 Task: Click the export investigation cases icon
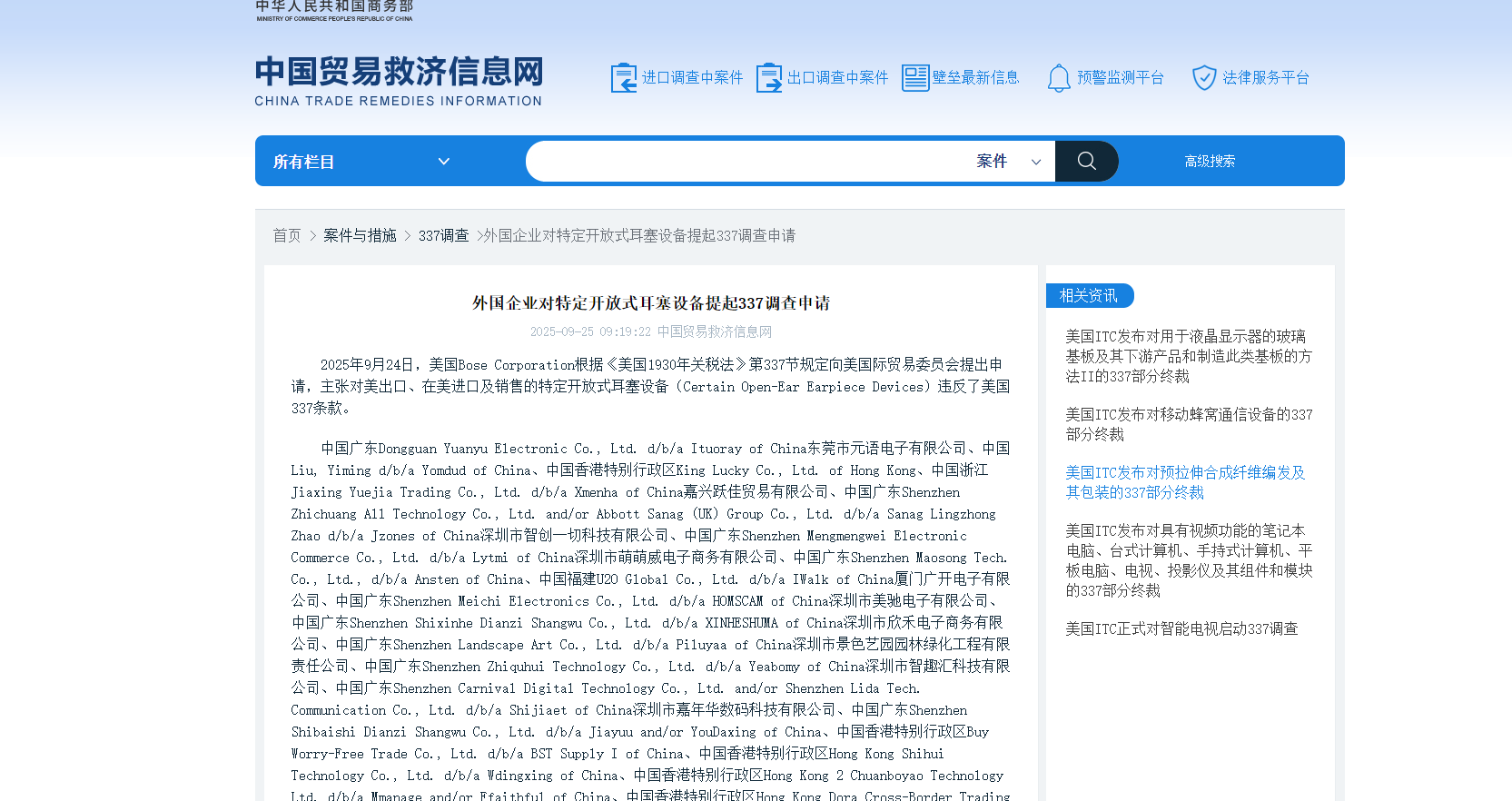point(769,78)
